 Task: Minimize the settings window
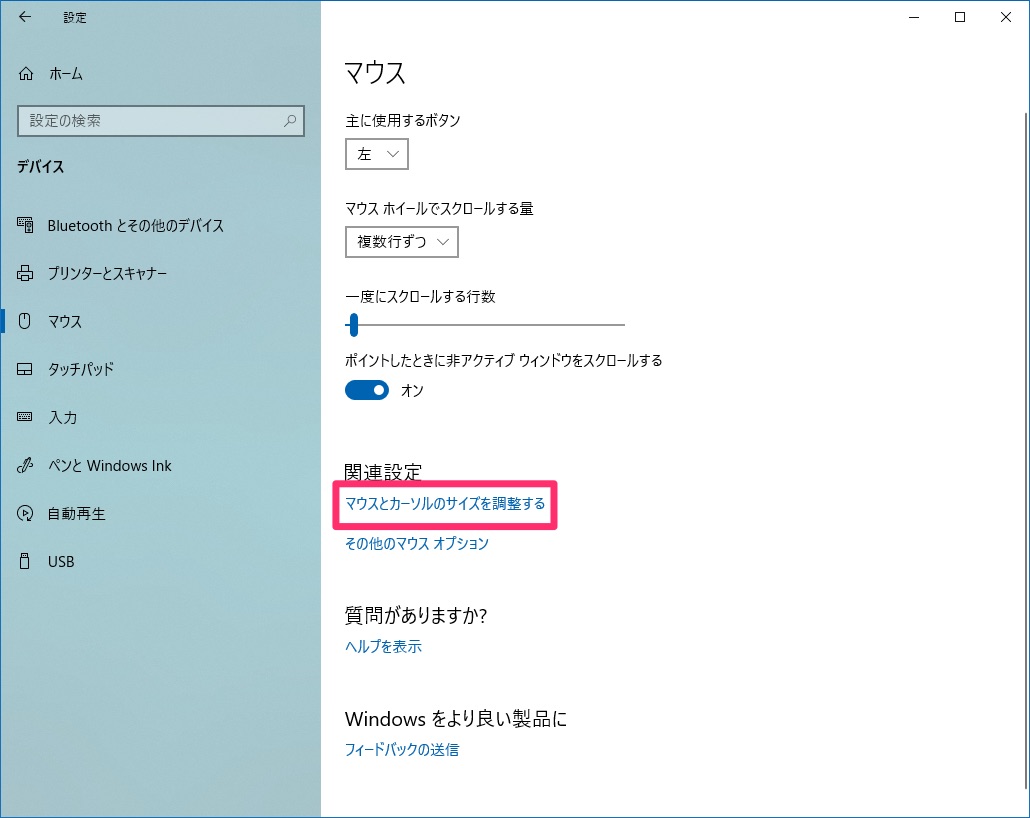(914, 17)
